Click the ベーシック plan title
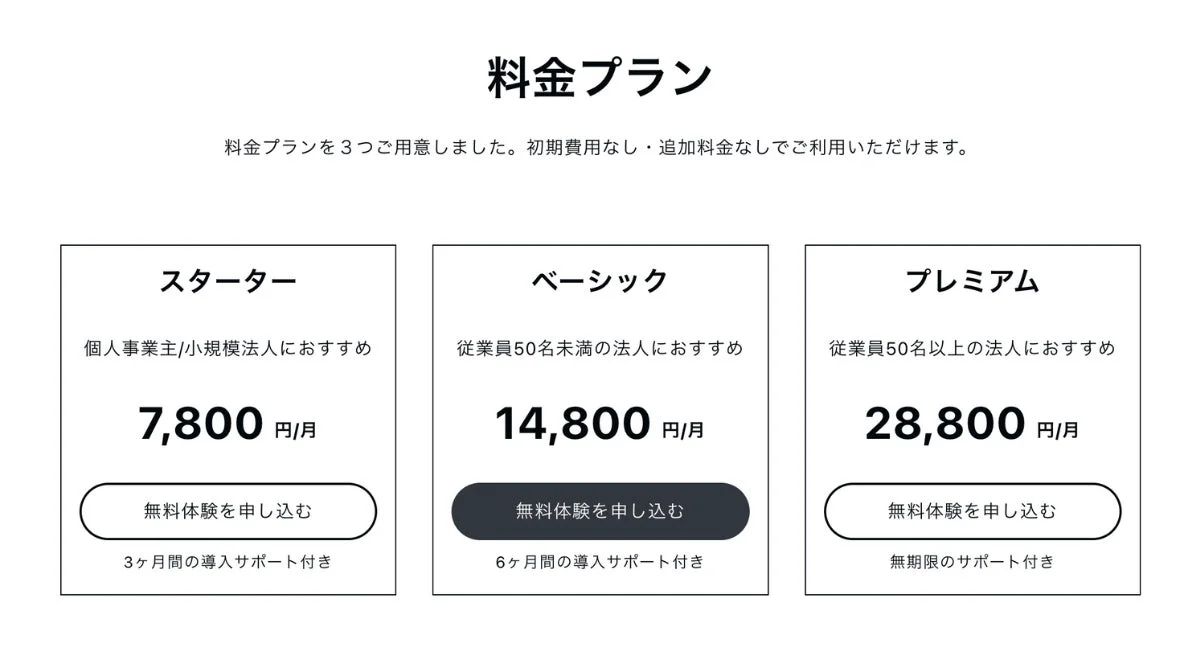 (600, 281)
